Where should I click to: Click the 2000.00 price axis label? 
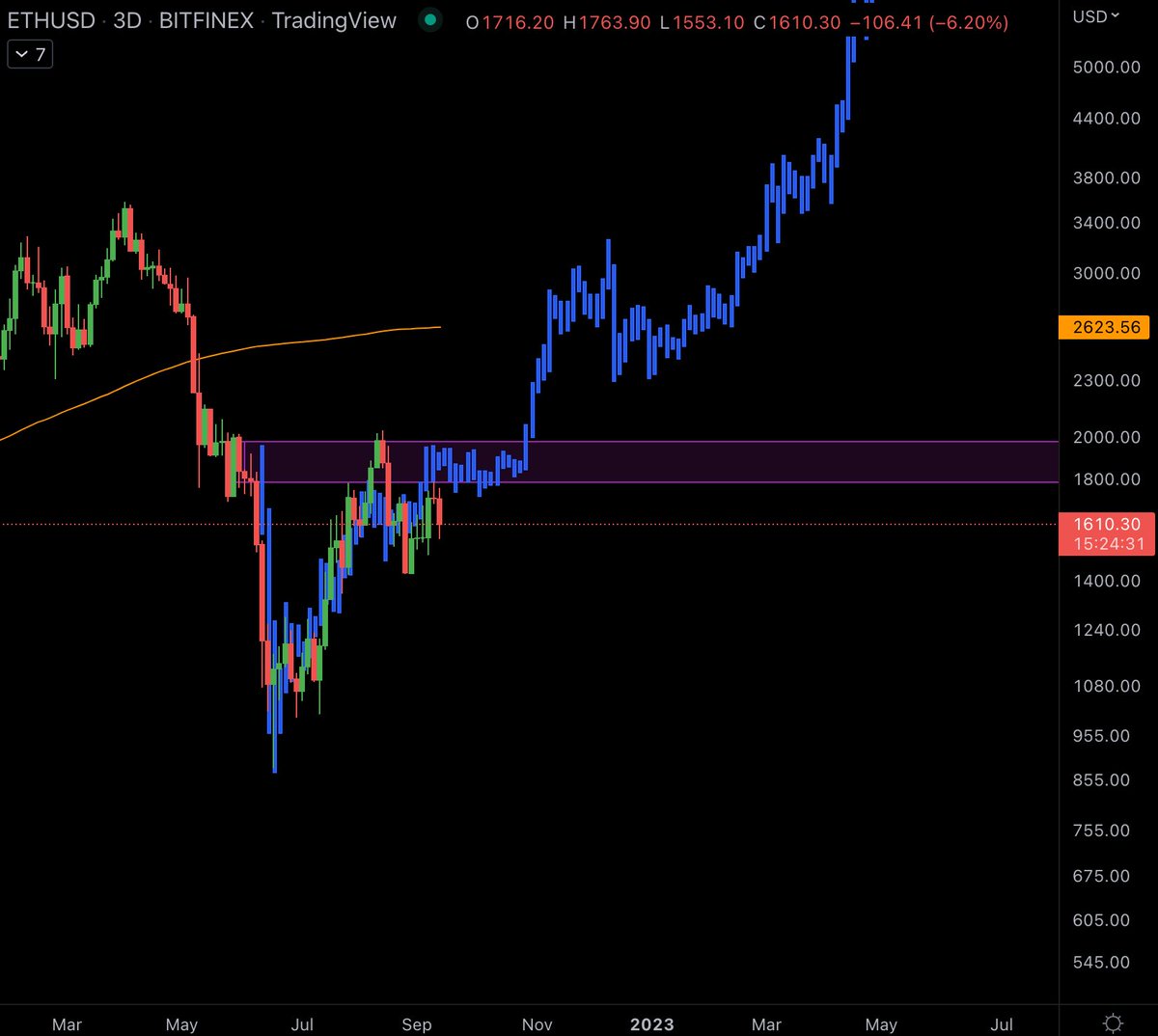point(1106,437)
